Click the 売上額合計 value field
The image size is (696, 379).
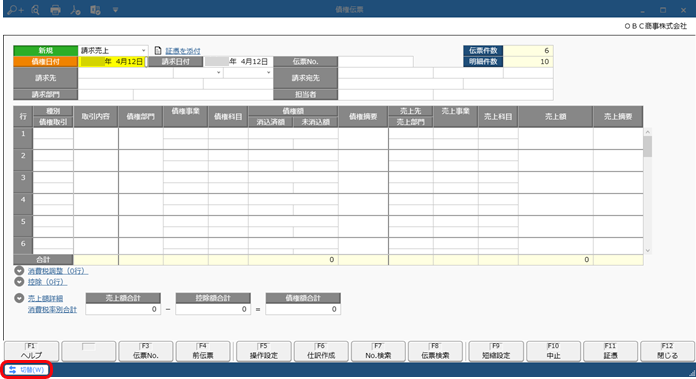(x=123, y=309)
